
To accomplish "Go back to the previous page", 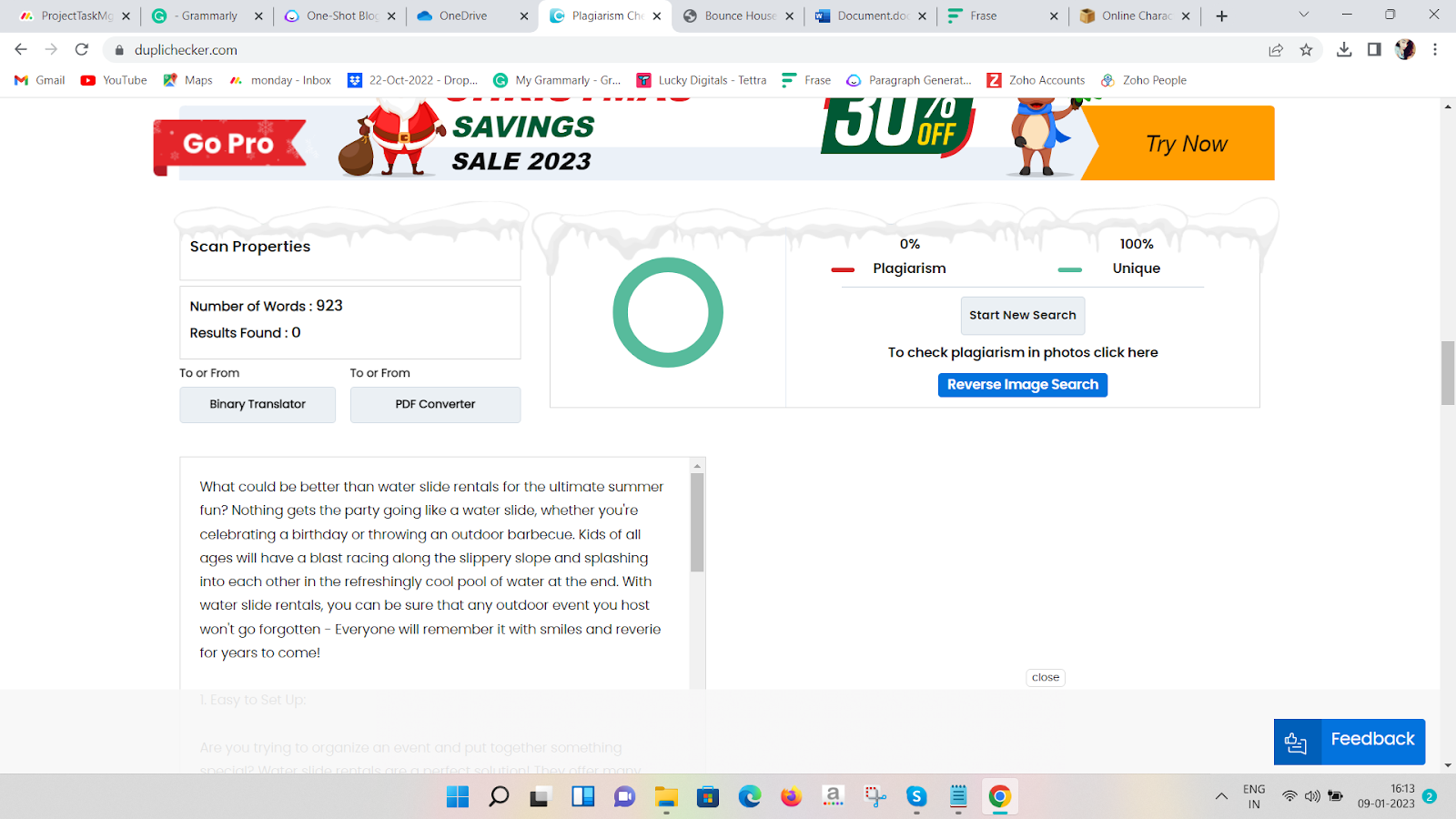I will click(x=21, y=49).
